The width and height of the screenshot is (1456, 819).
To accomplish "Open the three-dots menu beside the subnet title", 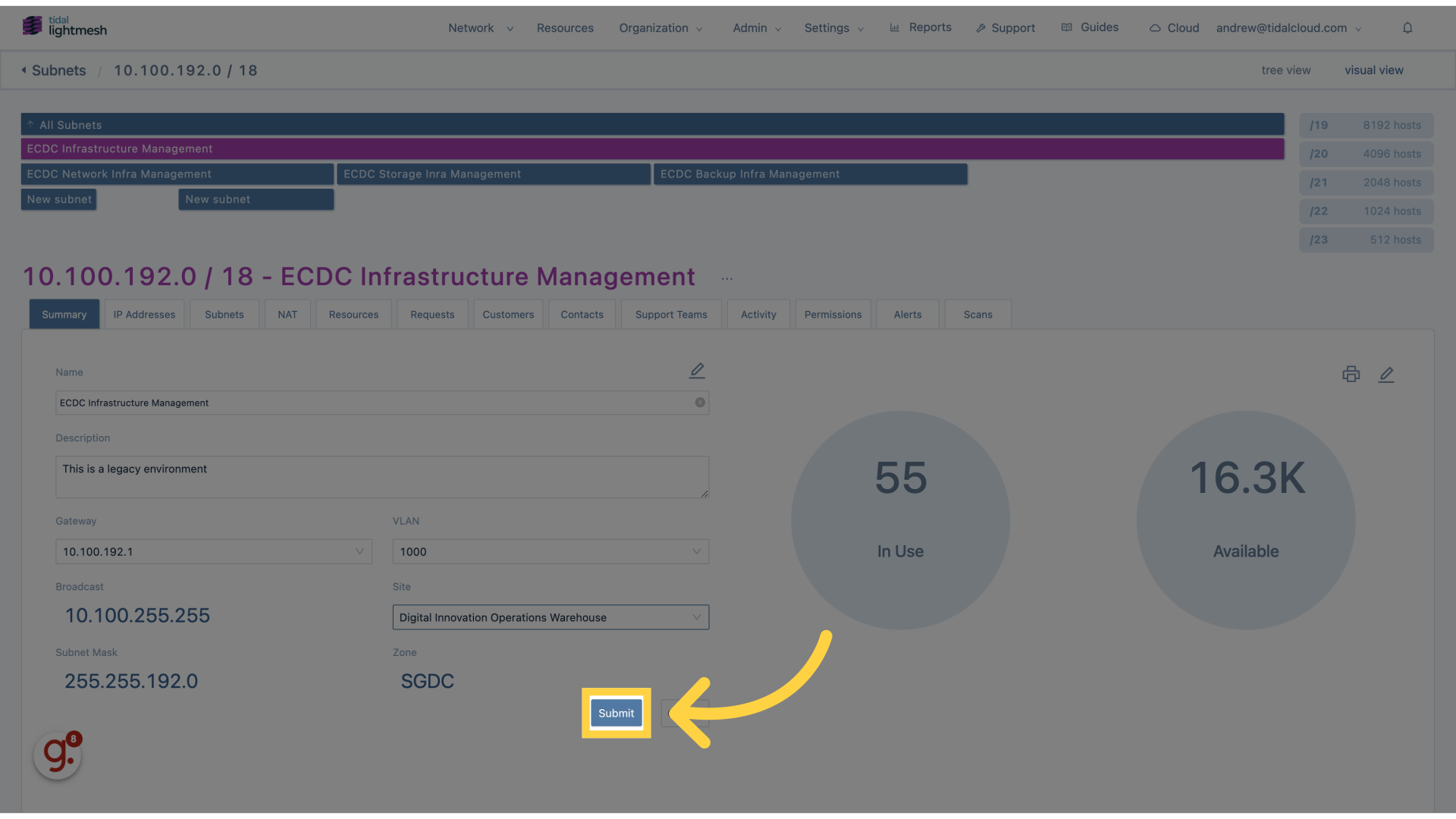I will (x=727, y=278).
